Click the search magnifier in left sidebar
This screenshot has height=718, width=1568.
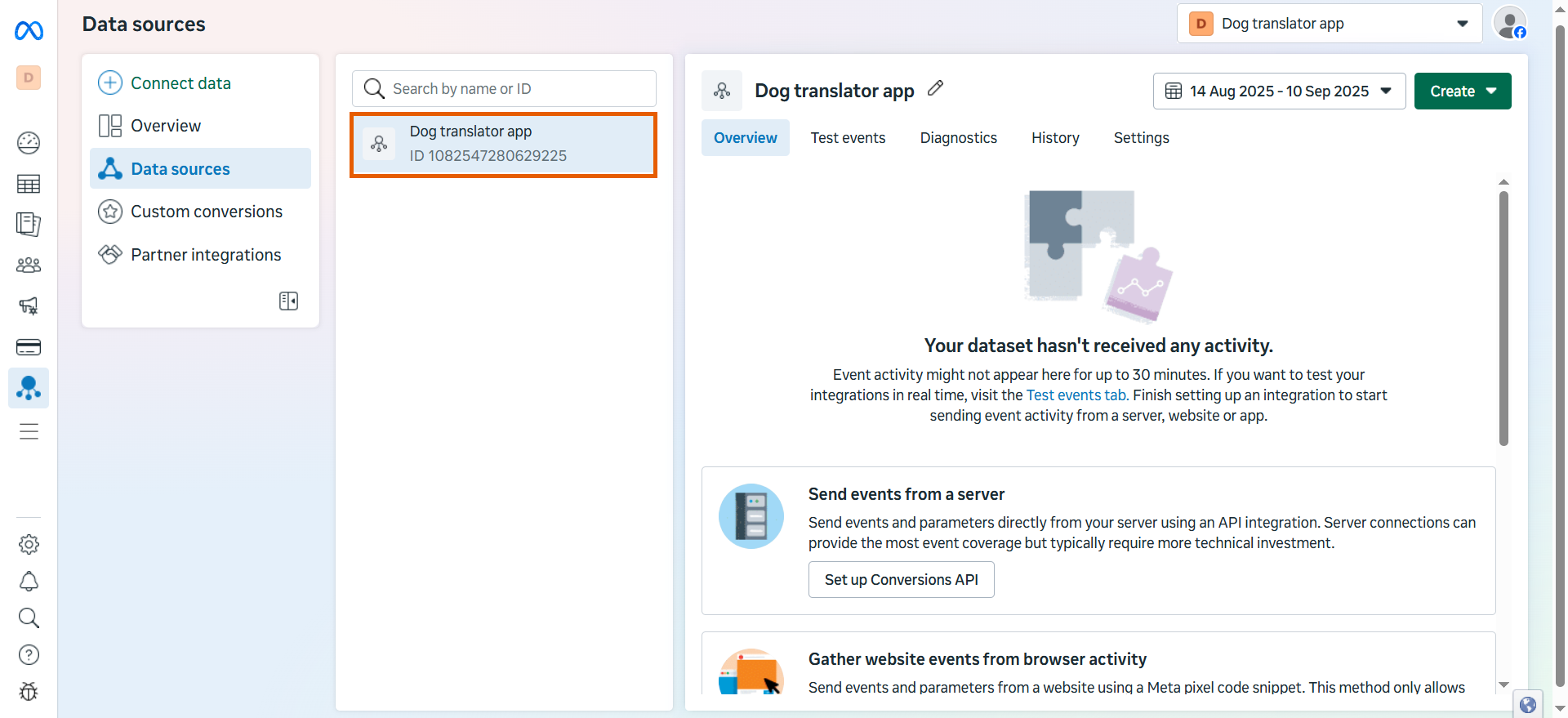(x=29, y=618)
